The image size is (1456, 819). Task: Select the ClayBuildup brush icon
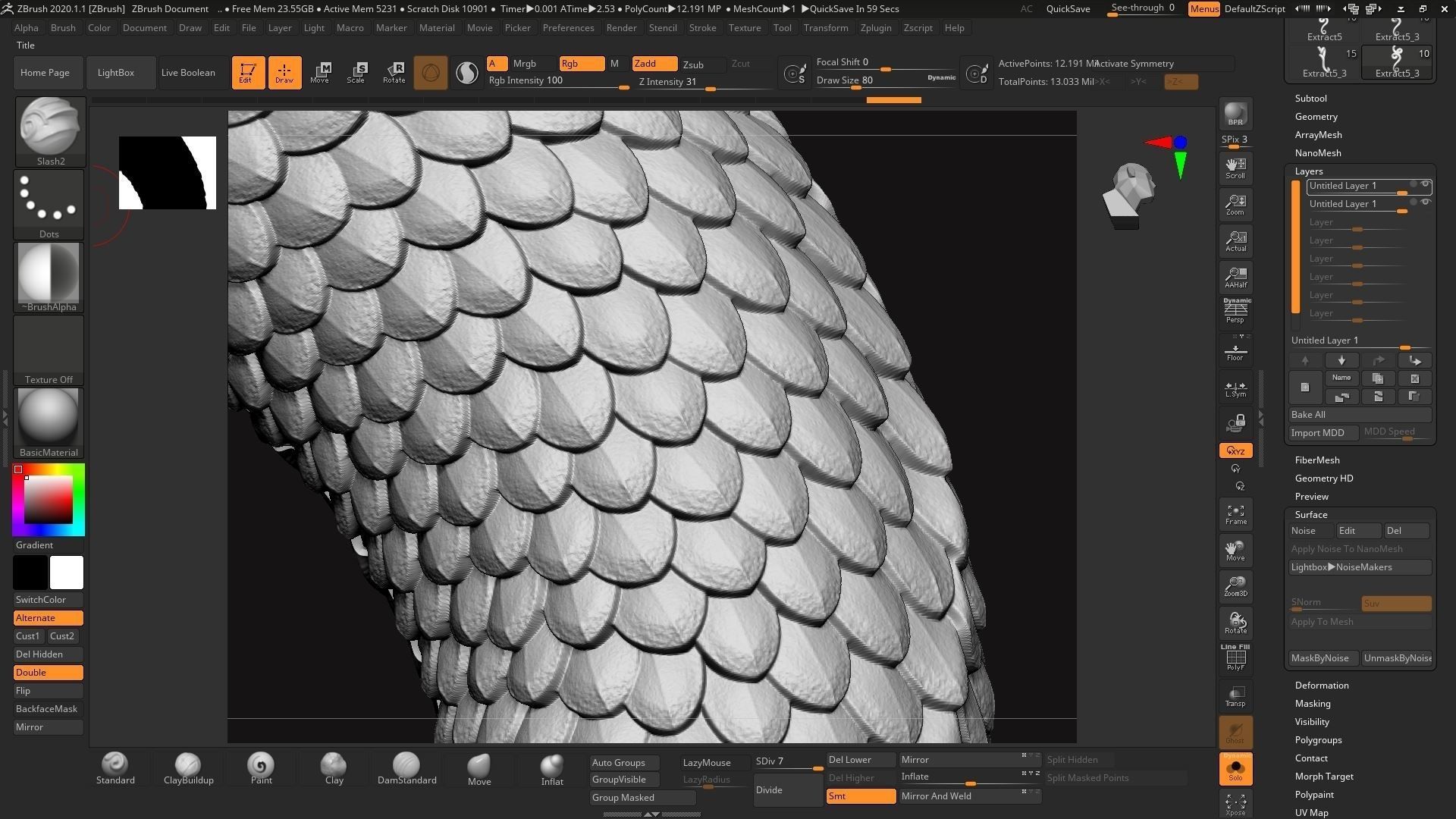[188, 766]
